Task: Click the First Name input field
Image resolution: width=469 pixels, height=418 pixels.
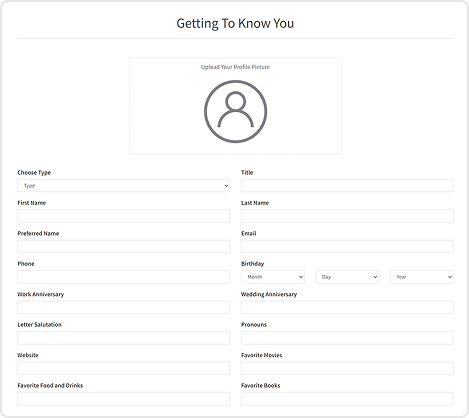Action: (123, 216)
